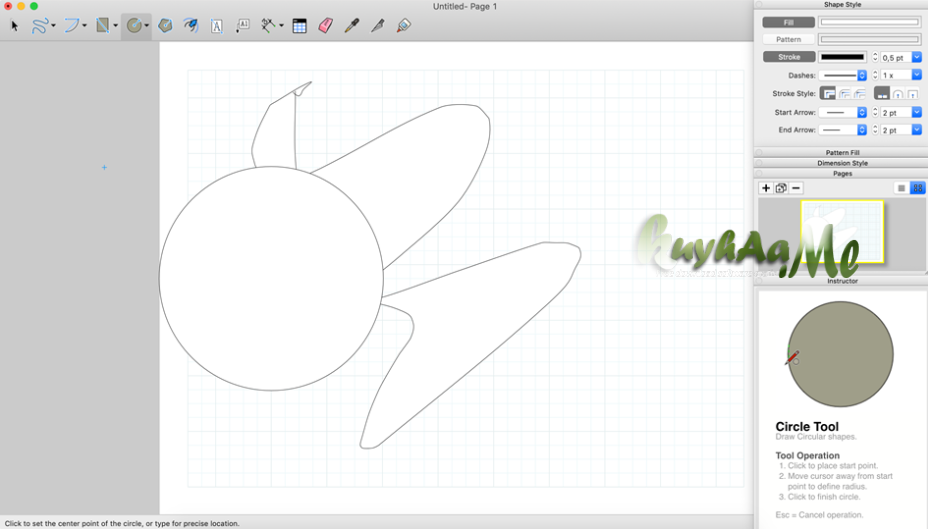Open freehand tool variants dropdown arrow
The width and height of the screenshot is (928, 529).
click(53, 25)
